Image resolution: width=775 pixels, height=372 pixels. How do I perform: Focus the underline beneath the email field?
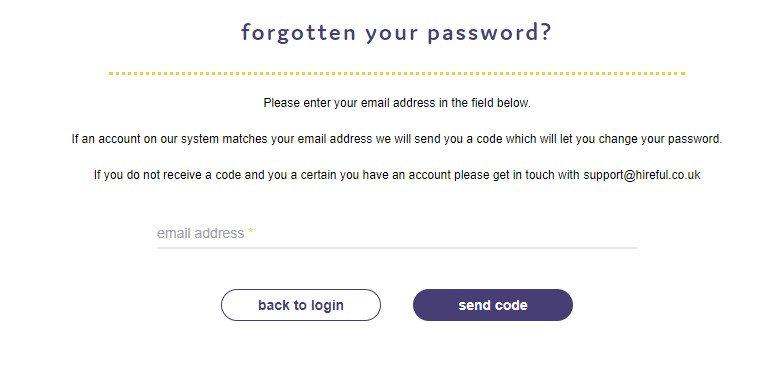pos(396,248)
